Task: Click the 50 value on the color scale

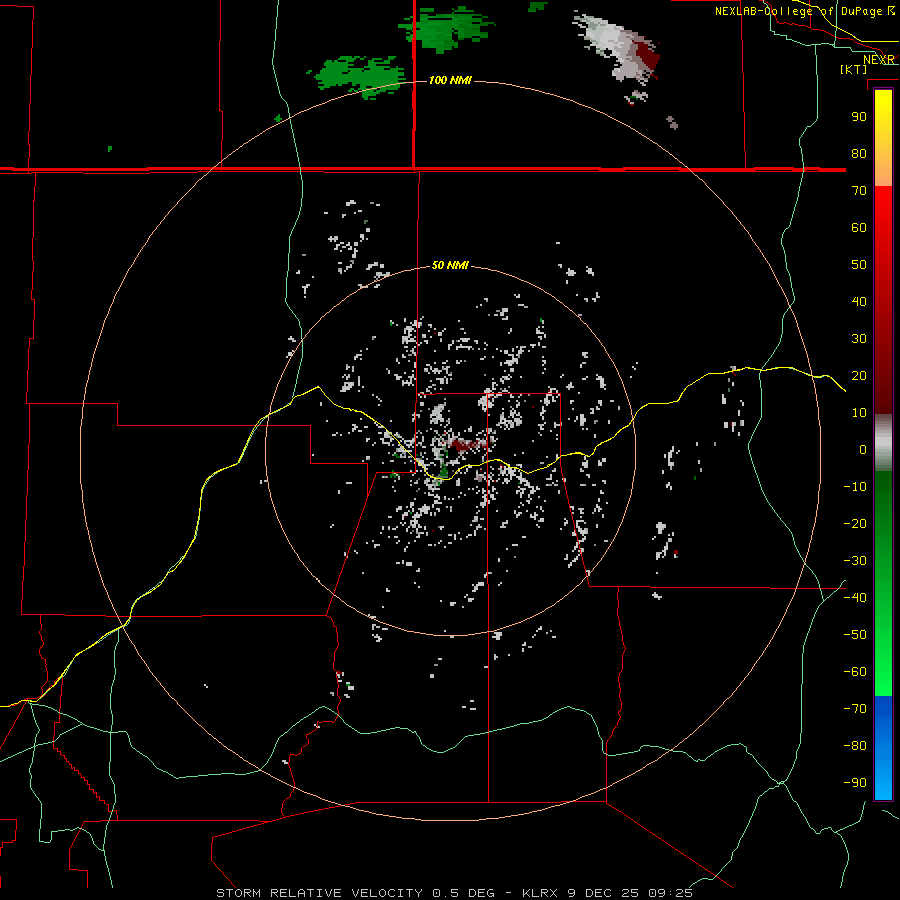Action: pyautogui.click(x=859, y=265)
